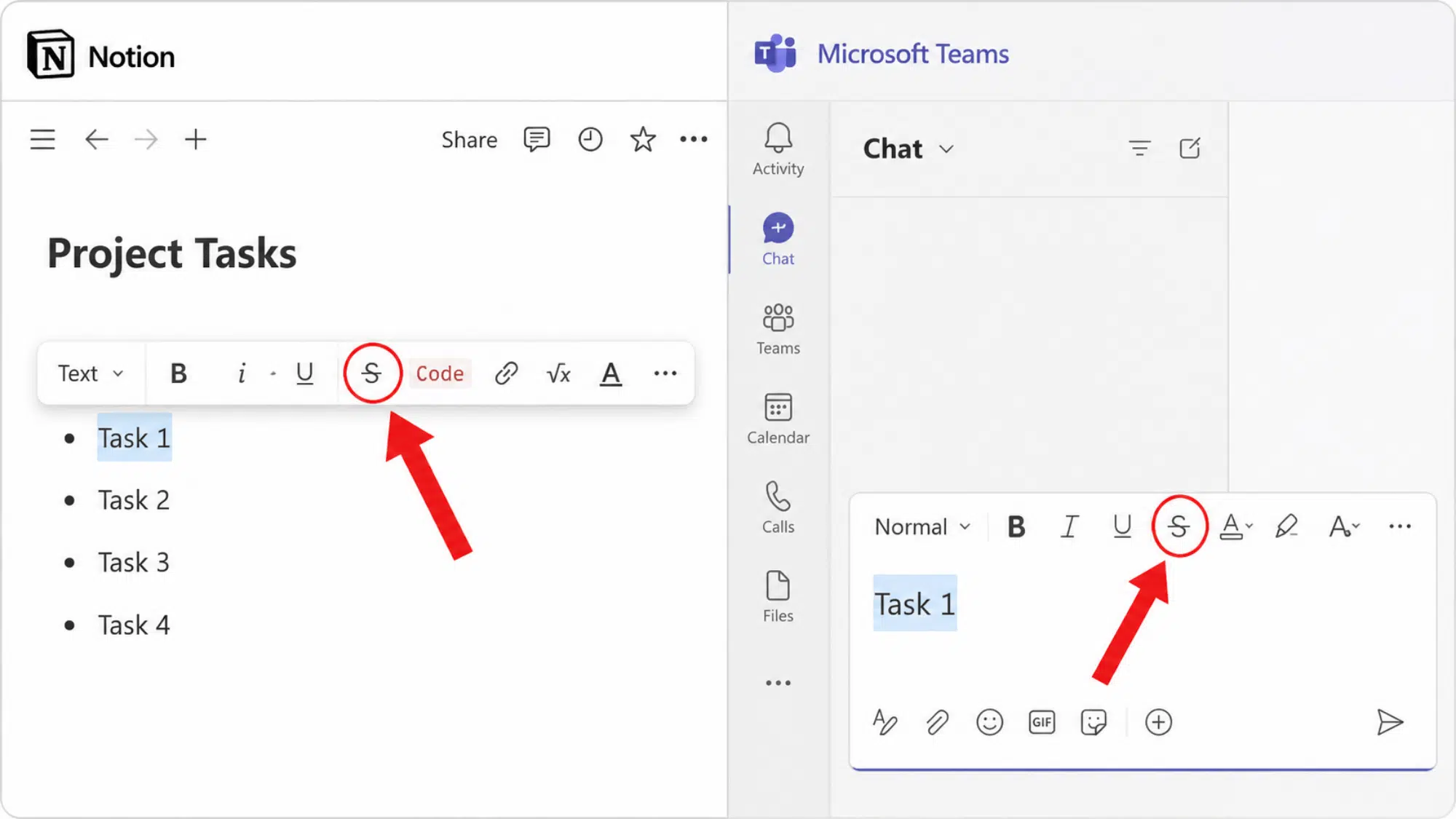1456x819 pixels.
Task: Go back with Notion's left arrow
Action: [x=96, y=139]
